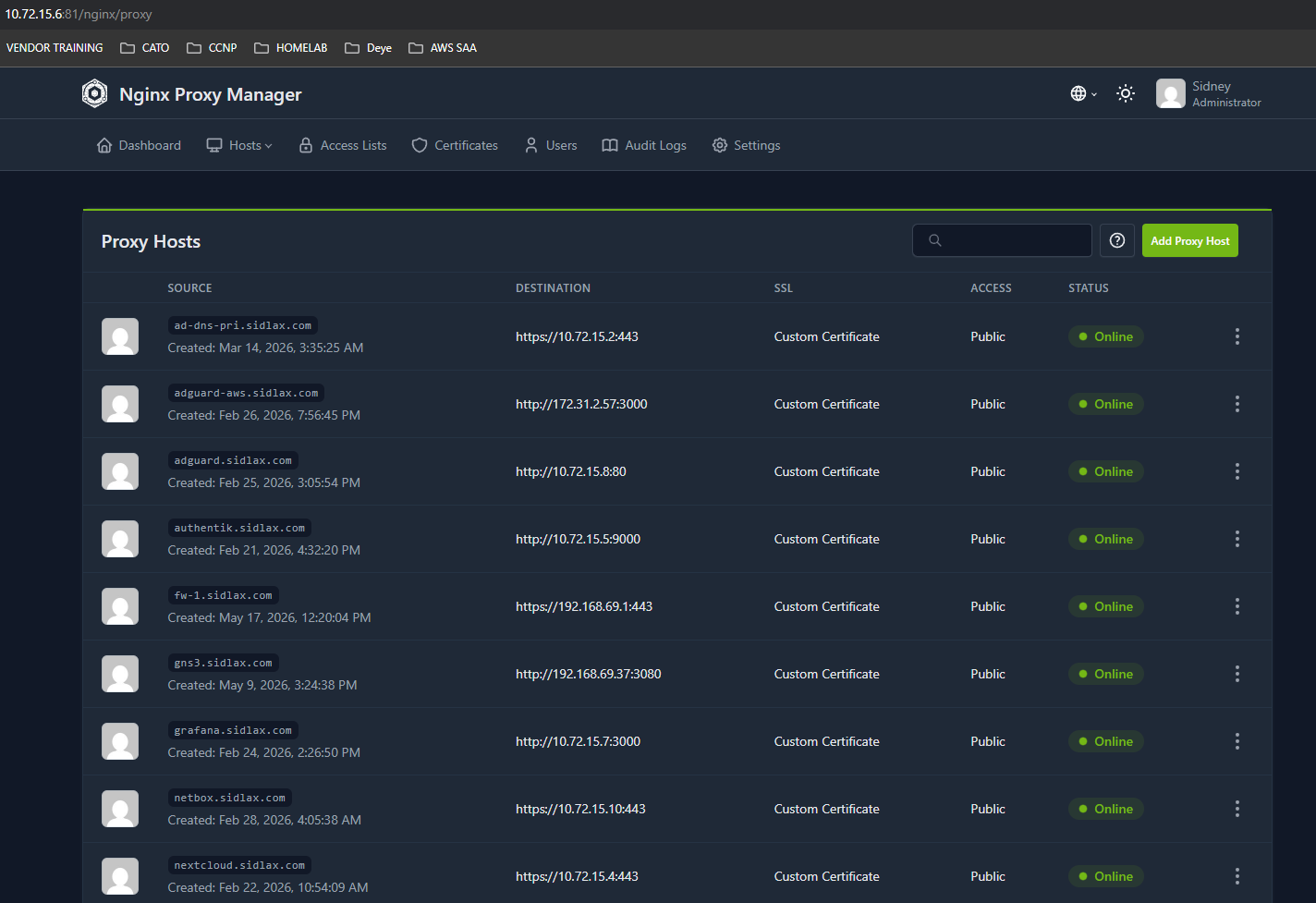Viewport: 1316px width, 903px height.
Task: Click the avatar icon for adguard.sidlax.com
Action: 120,471
